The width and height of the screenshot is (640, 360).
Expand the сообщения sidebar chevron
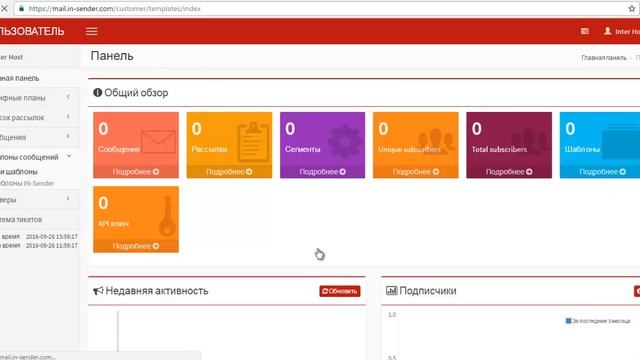(x=68, y=136)
